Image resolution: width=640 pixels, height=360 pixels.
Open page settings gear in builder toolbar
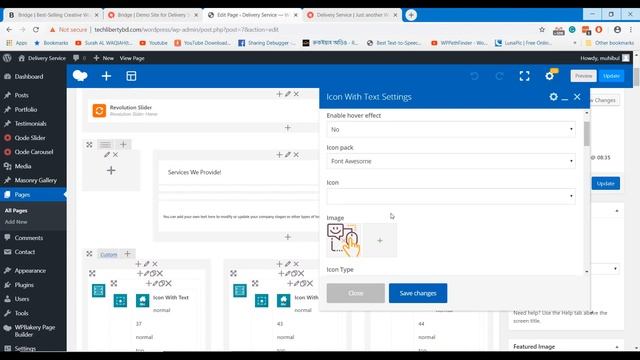point(549,76)
